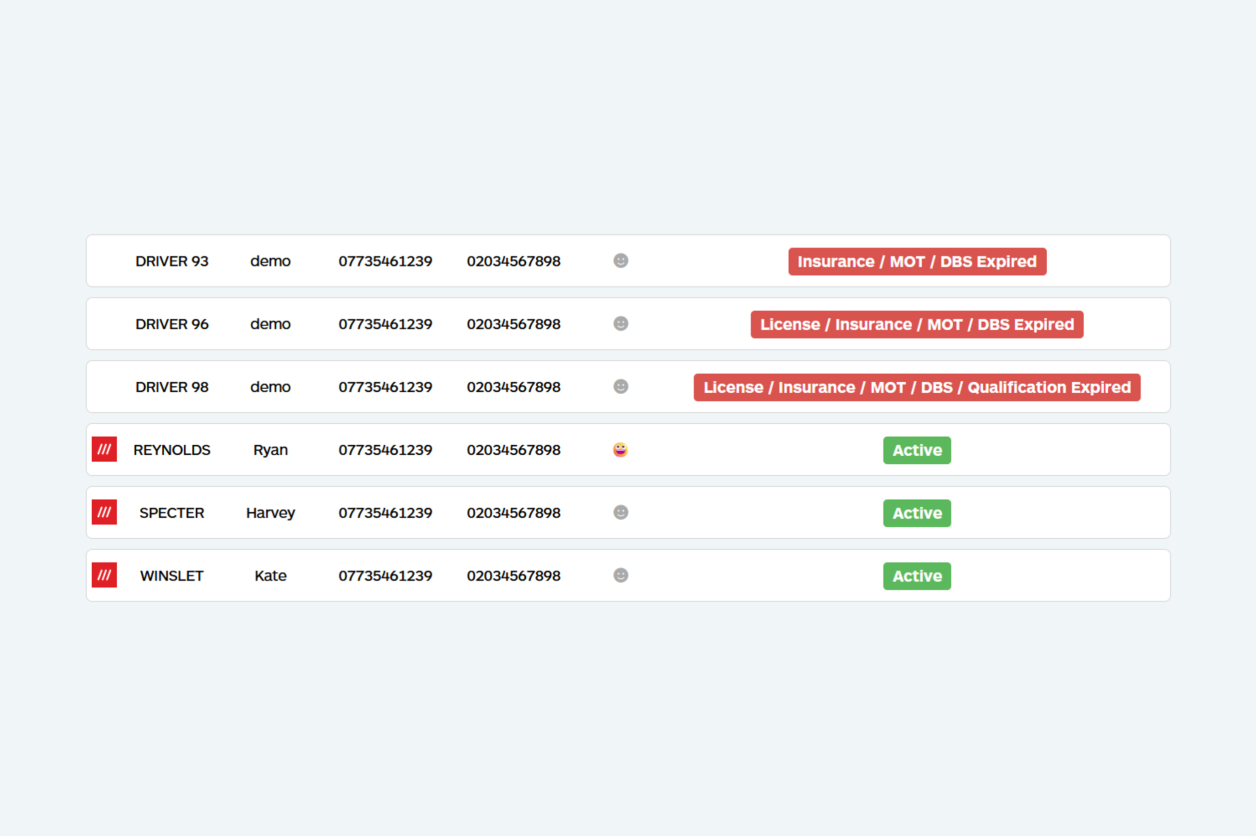
Task: Click the grey smiley icon for DRIVER 93
Action: [x=620, y=261]
